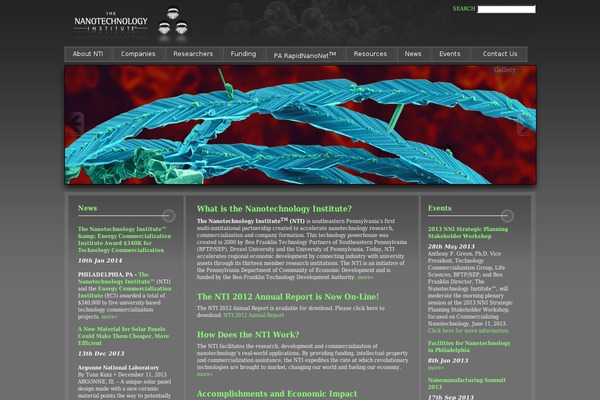
Task: Click 'How Does the NTI Work?' heading
Action: pyautogui.click(x=248, y=335)
